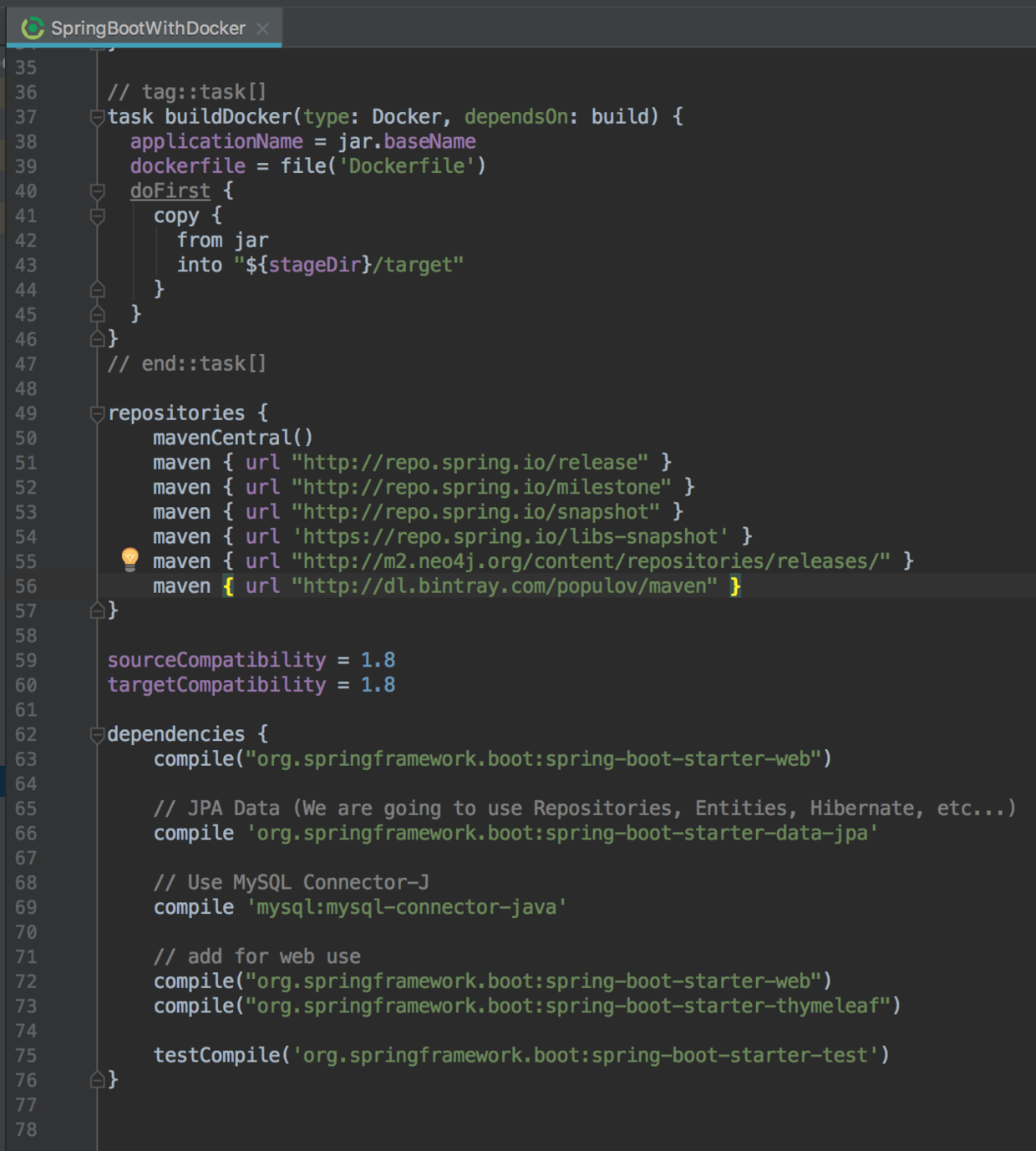Screen dimensions: 1036x1151
Task: Click the repo.spring.io/milestone URL string
Action: (x=481, y=487)
